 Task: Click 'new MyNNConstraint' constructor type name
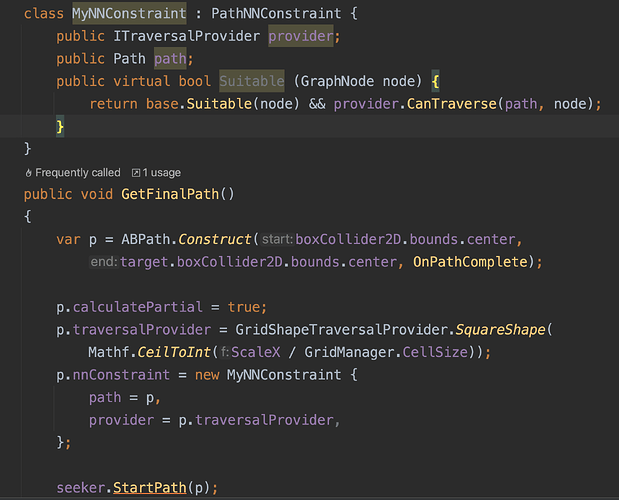[x=284, y=375]
